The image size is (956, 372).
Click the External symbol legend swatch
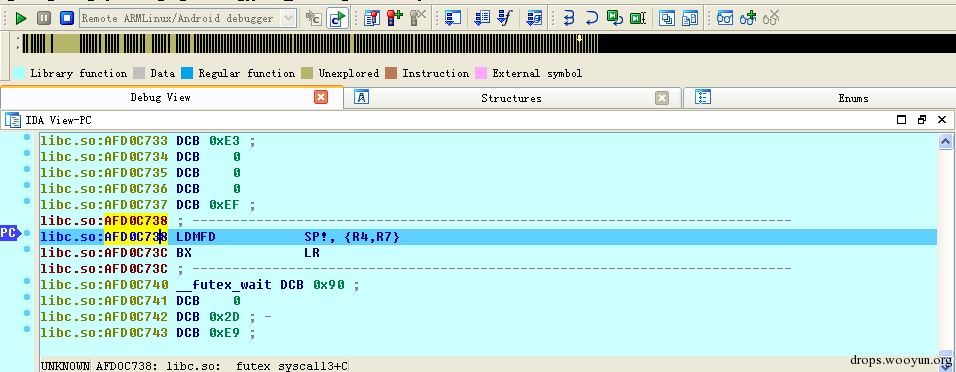click(x=481, y=74)
